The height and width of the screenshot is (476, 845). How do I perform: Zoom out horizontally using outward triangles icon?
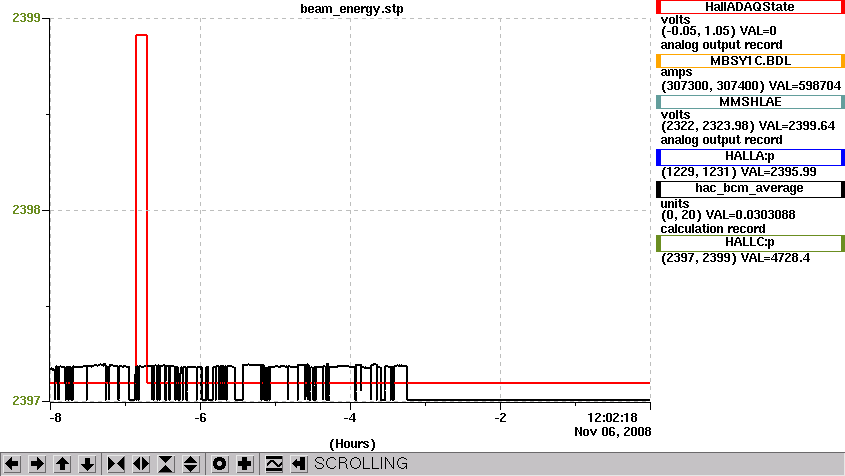pos(141,464)
